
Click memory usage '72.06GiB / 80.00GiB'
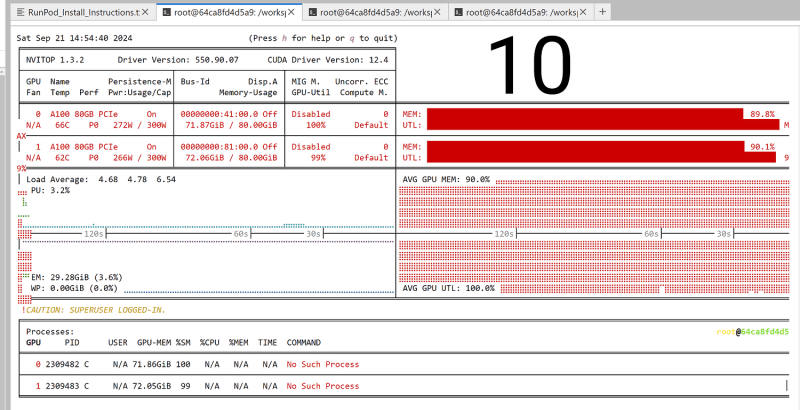(232, 158)
